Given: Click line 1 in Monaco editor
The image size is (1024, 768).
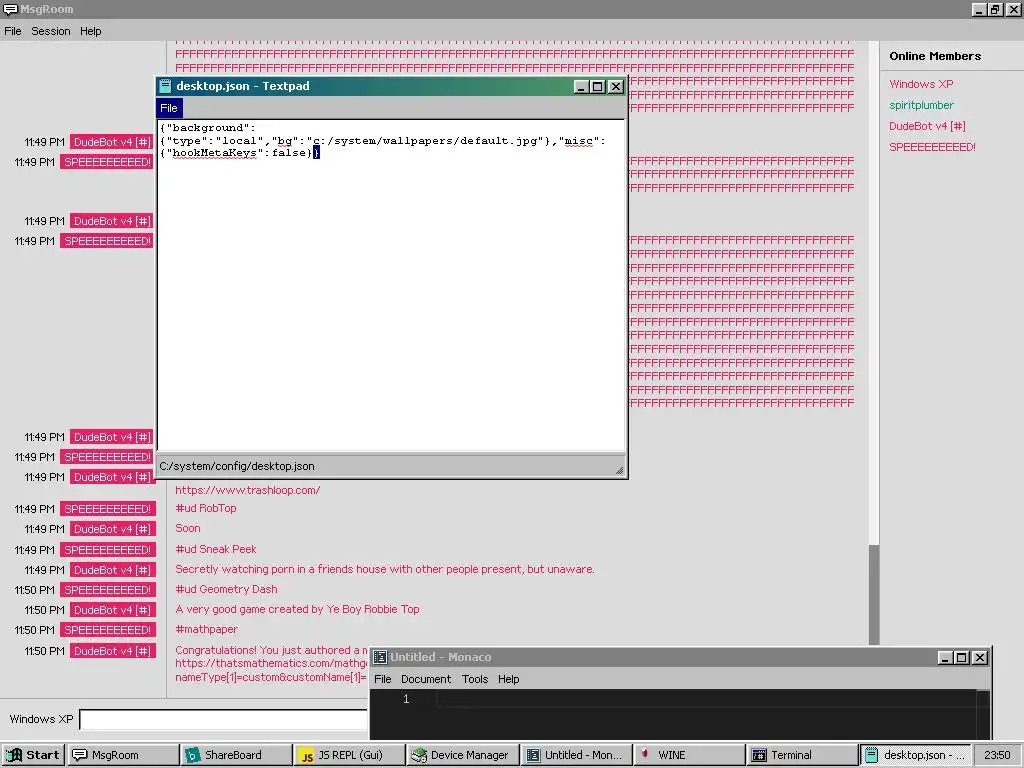Looking at the screenshot, I should point(705,699).
